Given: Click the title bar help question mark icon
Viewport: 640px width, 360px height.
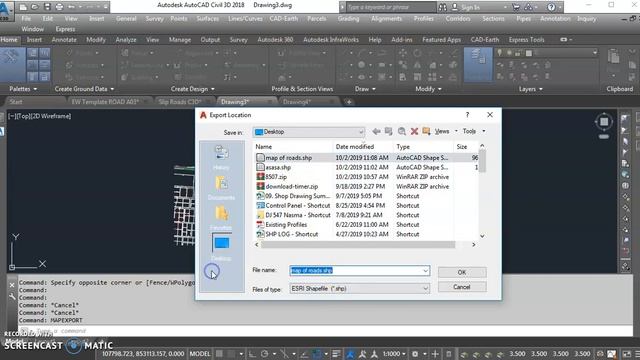Looking at the screenshot, I should click(x=551, y=7).
